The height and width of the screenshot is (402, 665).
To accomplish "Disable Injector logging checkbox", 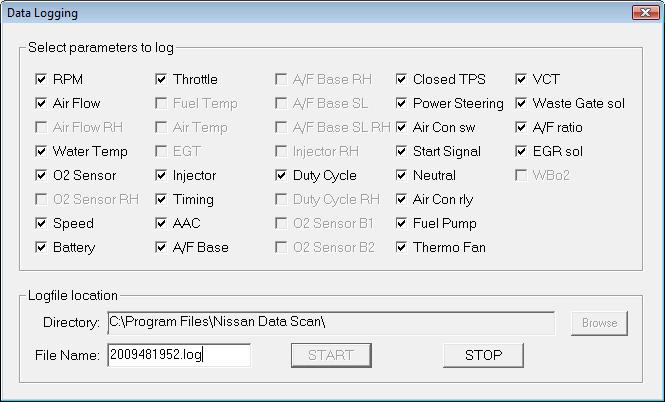I will [161, 175].
